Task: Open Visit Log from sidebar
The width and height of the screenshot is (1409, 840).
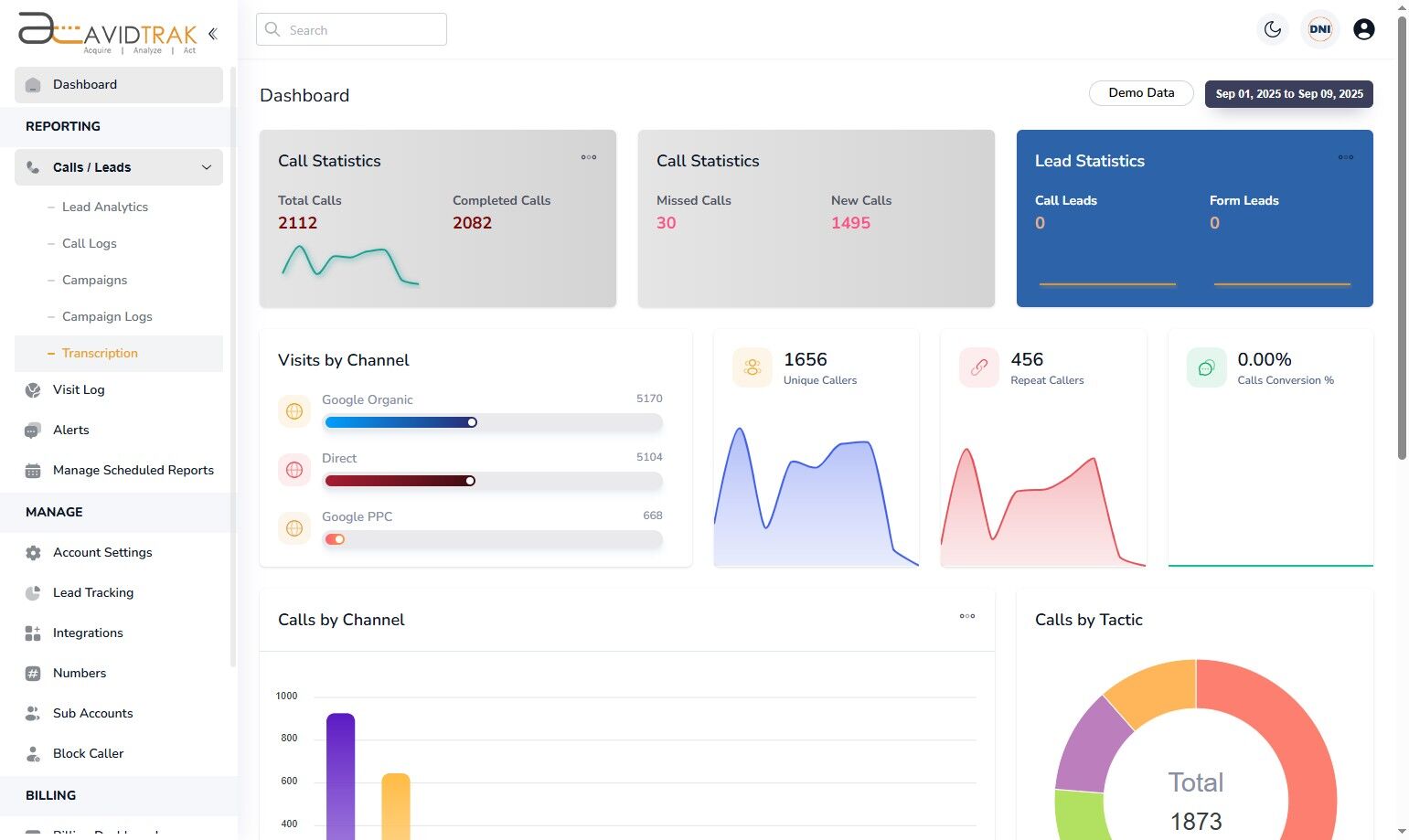Action: coord(119,389)
